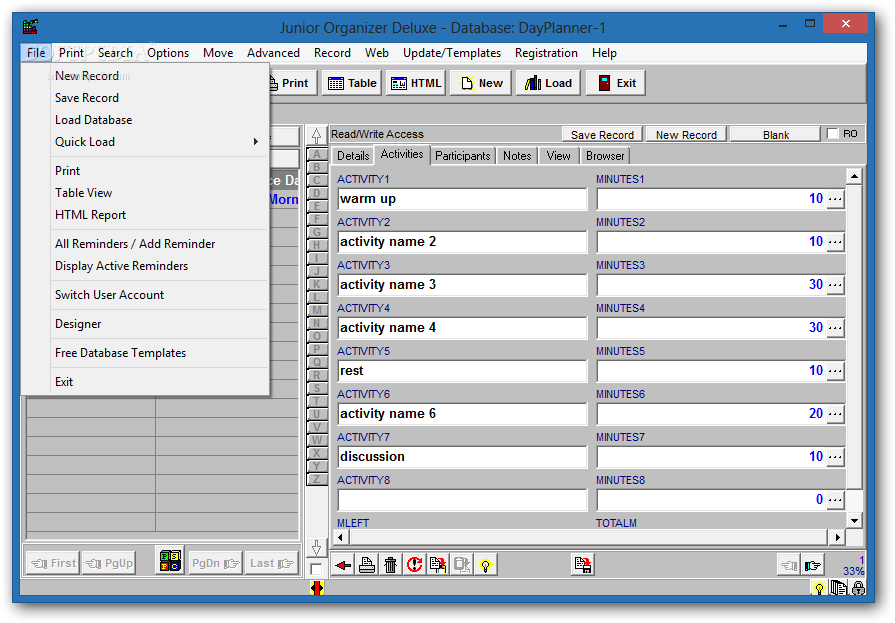Click the printer icon in bottom toolbar
The width and height of the screenshot is (895, 623).
click(x=367, y=565)
